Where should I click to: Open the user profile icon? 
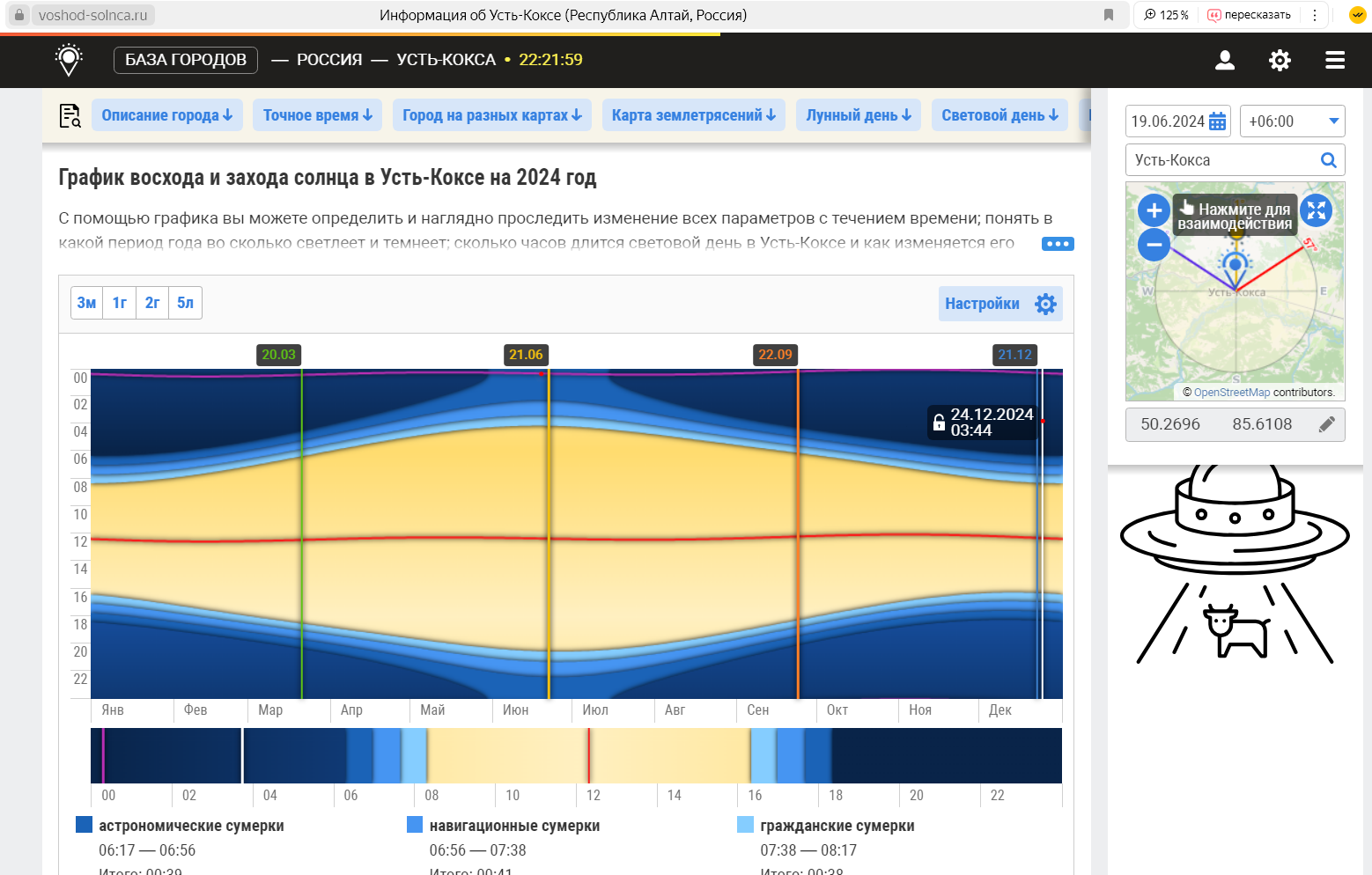pos(1224,60)
